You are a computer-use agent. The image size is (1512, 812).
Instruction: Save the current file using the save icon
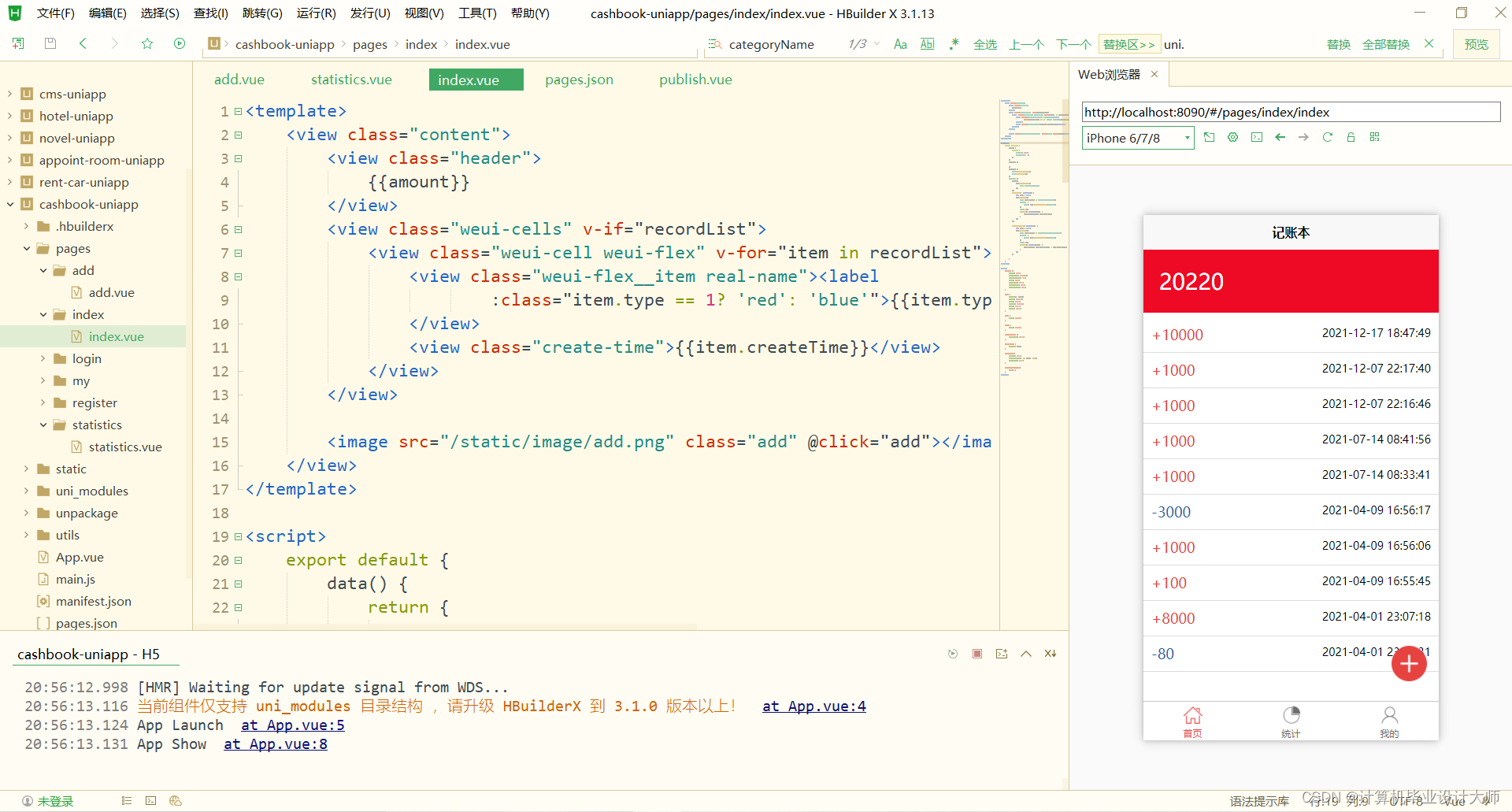tap(50, 43)
